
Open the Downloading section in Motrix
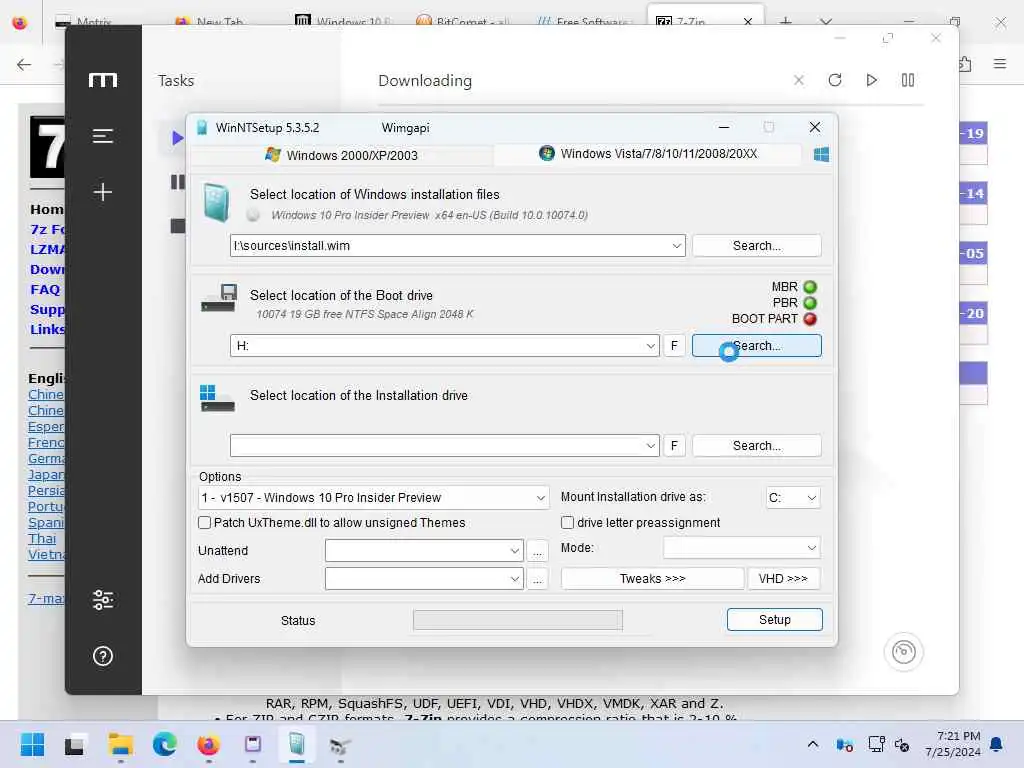coord(424,80)
